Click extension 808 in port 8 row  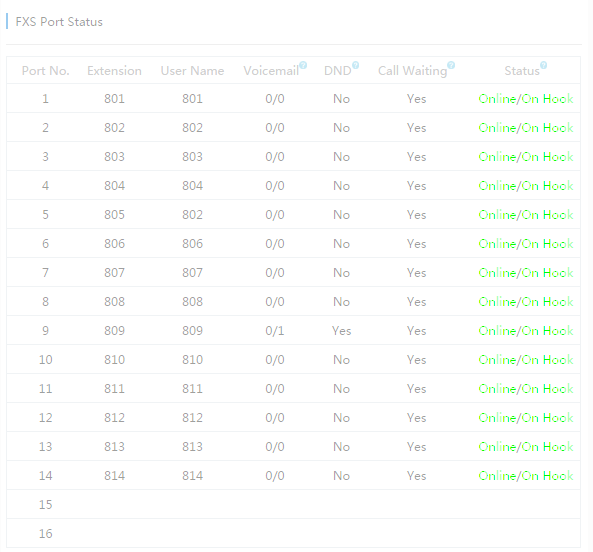pos(114,302)
